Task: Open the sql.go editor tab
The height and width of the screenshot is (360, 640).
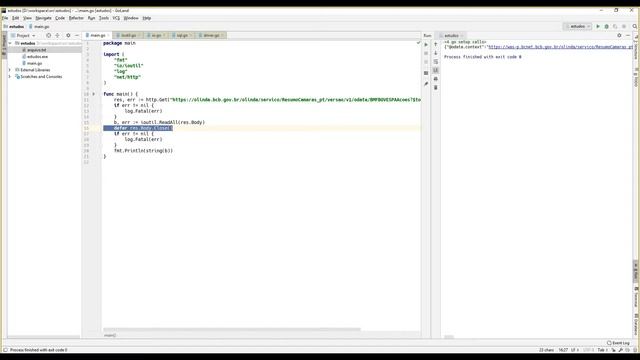Action: coord(182,36)
